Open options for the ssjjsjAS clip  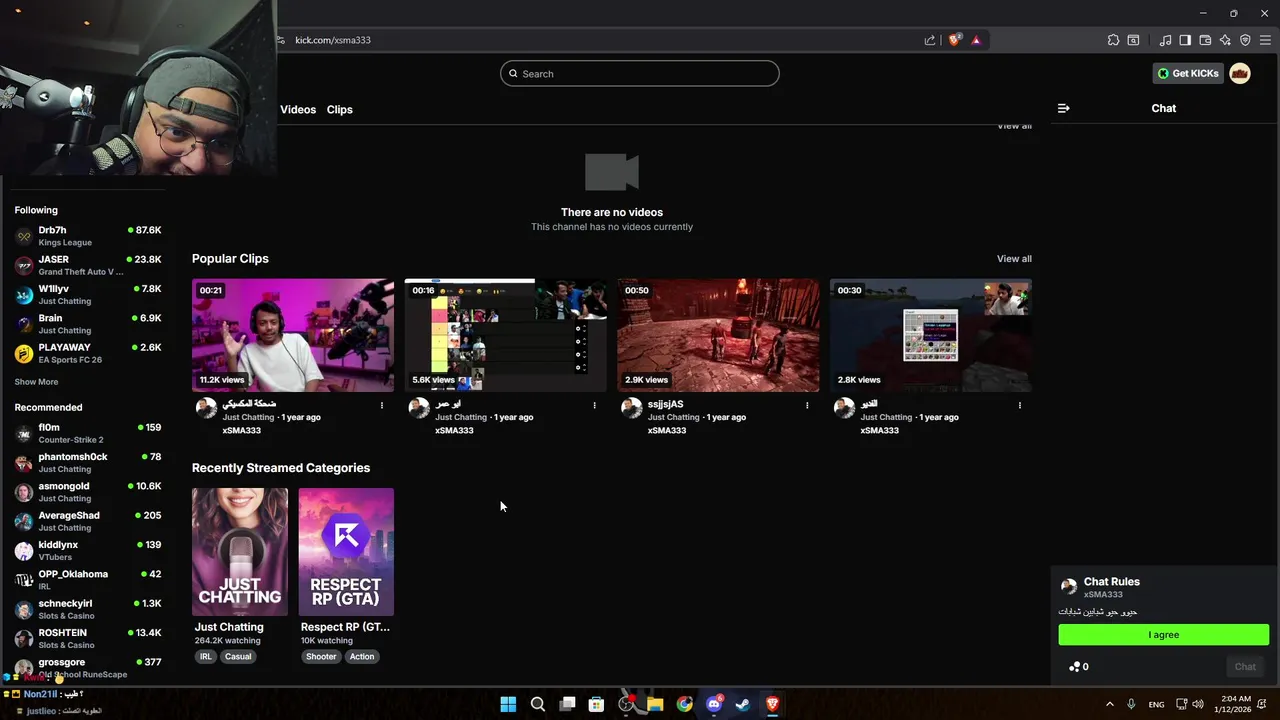pos(807,405)
